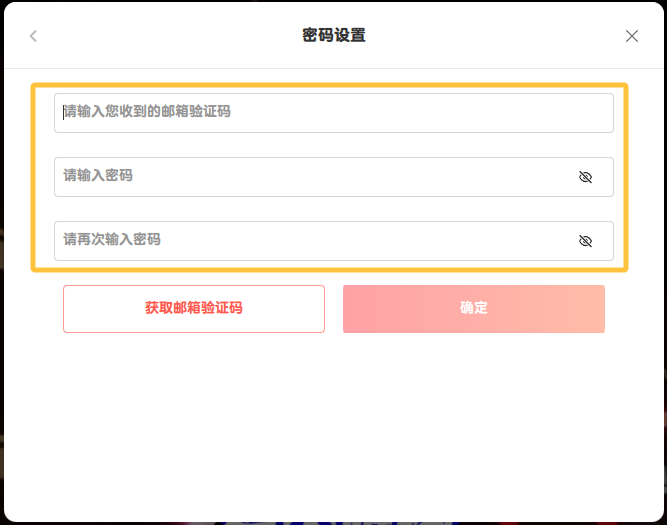Click the 获取邮箱验证码 button
The image size is (667, 525).
tap(194, 308)
